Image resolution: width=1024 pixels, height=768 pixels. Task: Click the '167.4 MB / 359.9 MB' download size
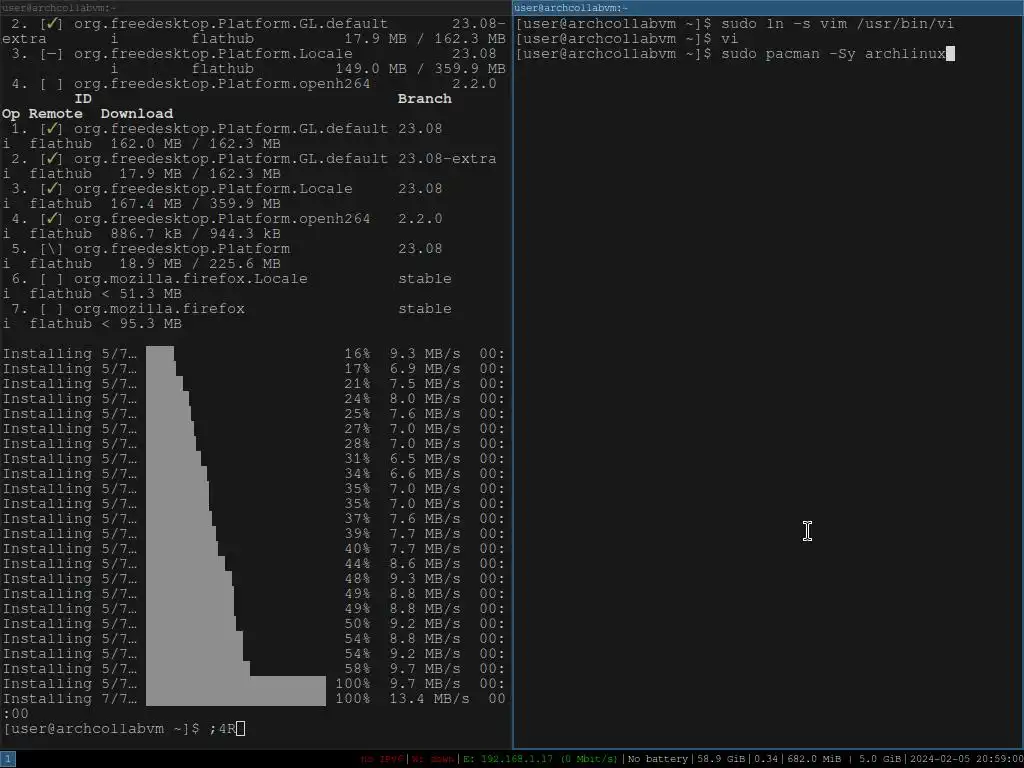tap(195, 204)
